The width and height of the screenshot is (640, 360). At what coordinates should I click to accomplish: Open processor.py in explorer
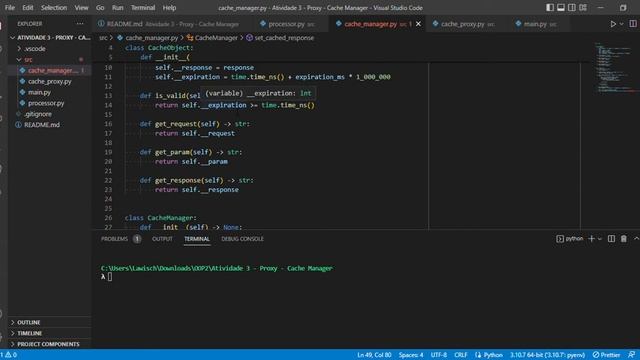pyautogui.click(x=50, y=103)
